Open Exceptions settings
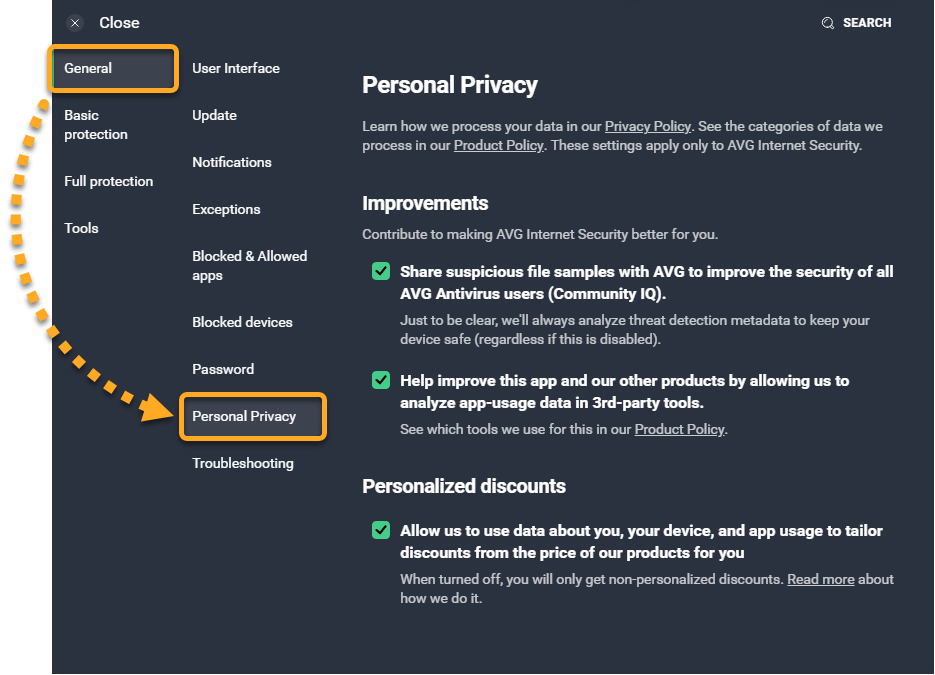 [x=226, y=209]
